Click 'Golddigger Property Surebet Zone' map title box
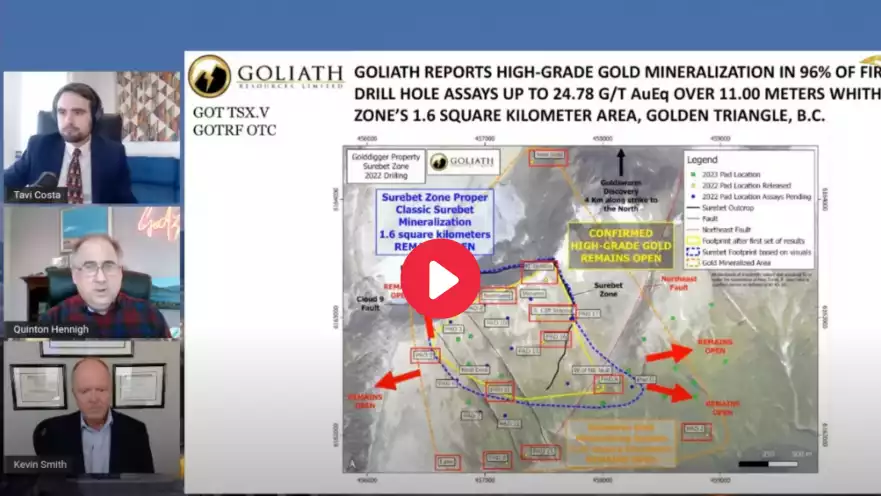Viewport: 881px width, 496px height. 385,166
